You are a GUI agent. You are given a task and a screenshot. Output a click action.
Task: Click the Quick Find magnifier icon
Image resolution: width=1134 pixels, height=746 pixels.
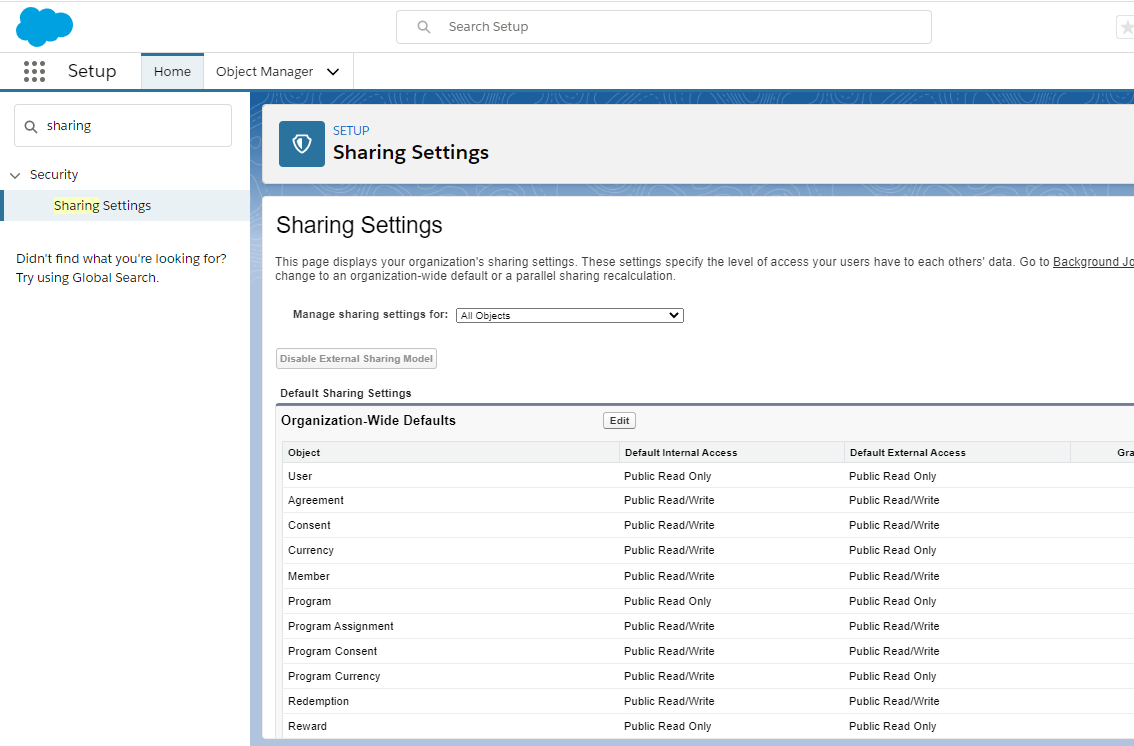click(31, 127)
